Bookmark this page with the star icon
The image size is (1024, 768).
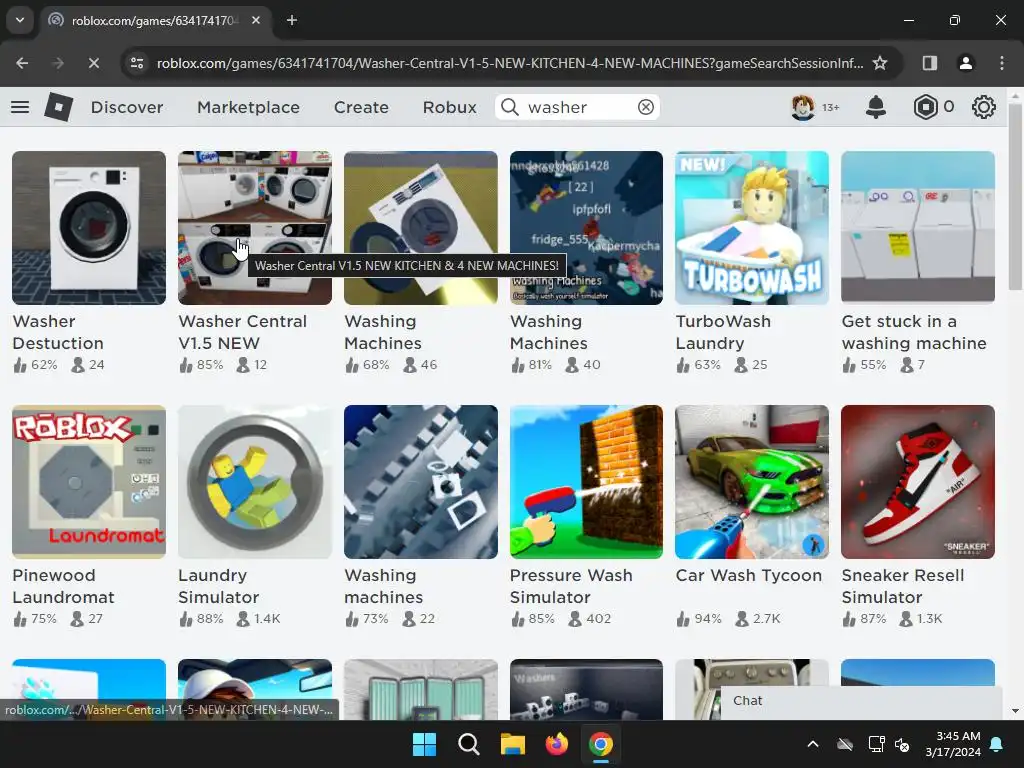point(880,63)
